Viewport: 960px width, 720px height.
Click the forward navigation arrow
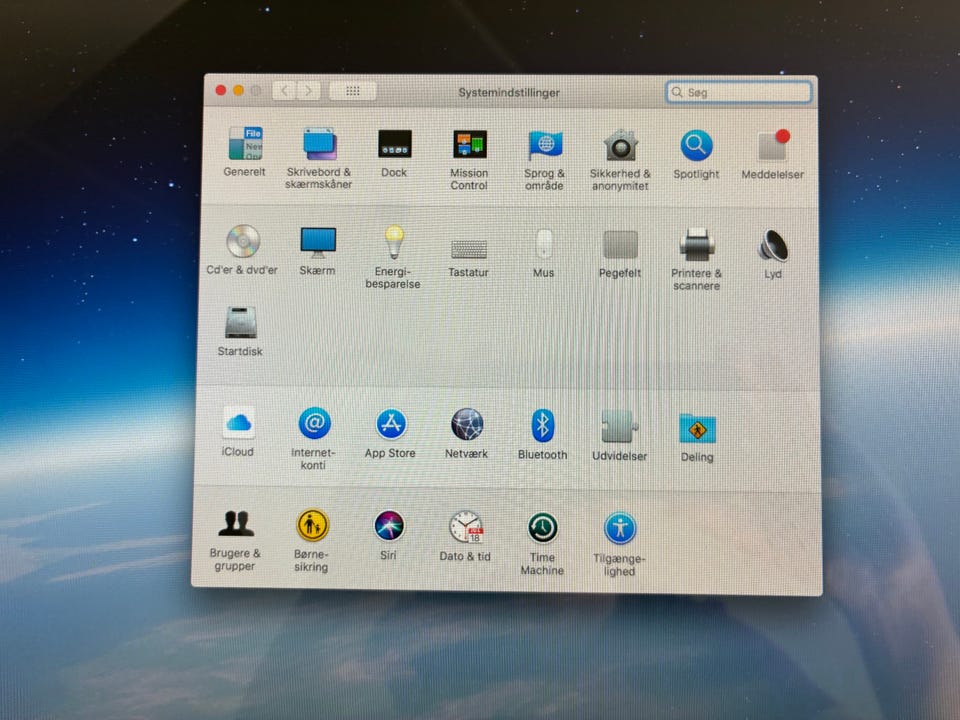(308, 91)
